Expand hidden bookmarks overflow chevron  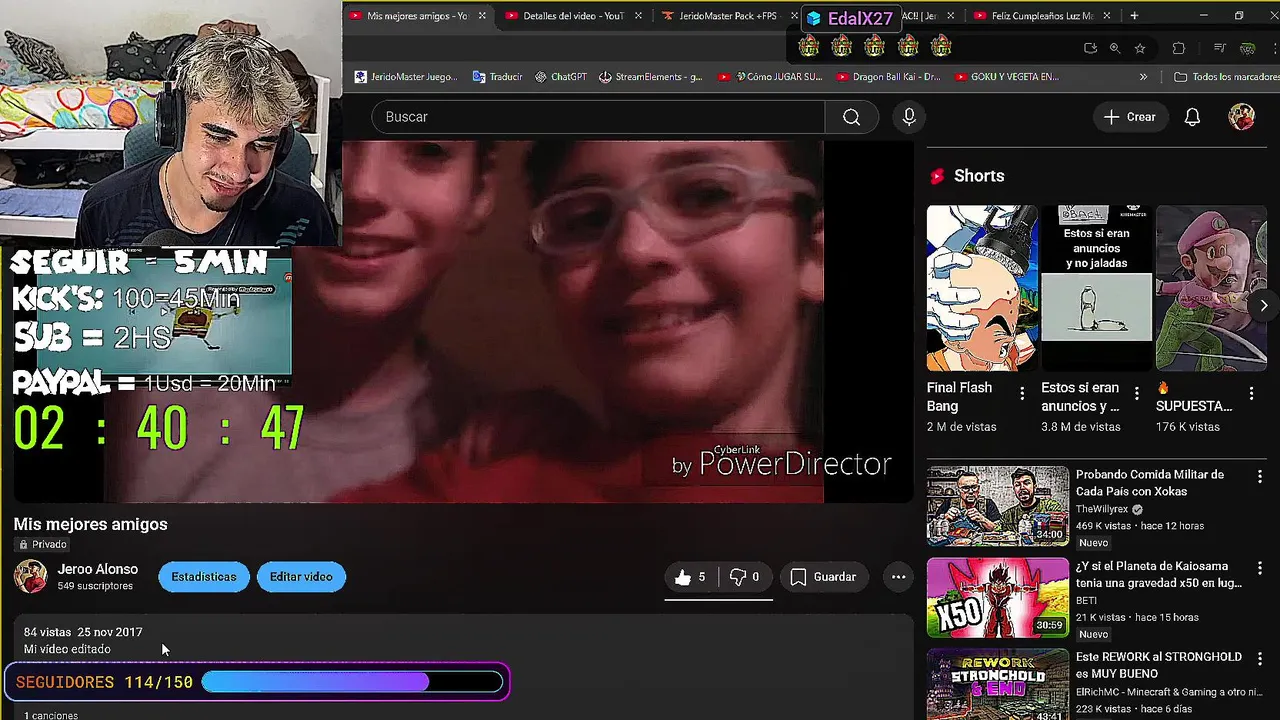click(1143, 77)
